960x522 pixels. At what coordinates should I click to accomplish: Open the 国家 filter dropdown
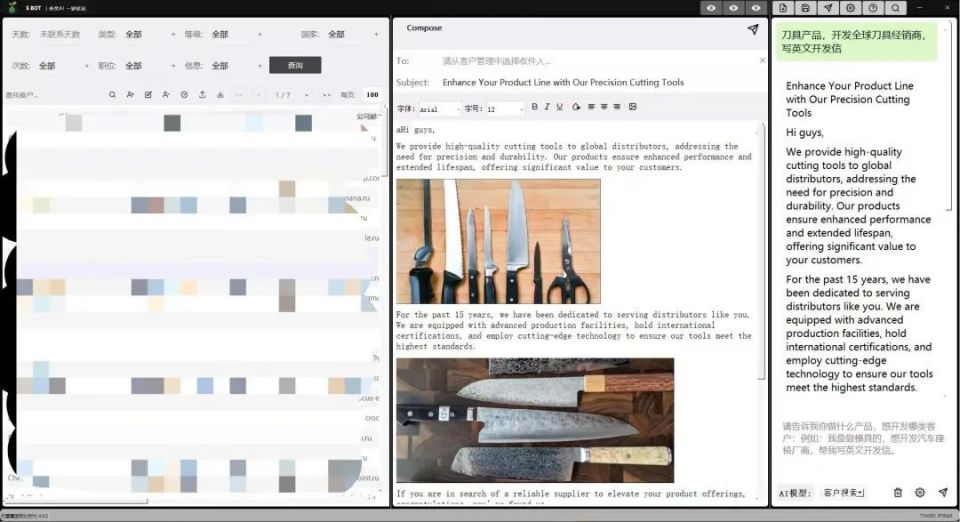pos(353,34)
